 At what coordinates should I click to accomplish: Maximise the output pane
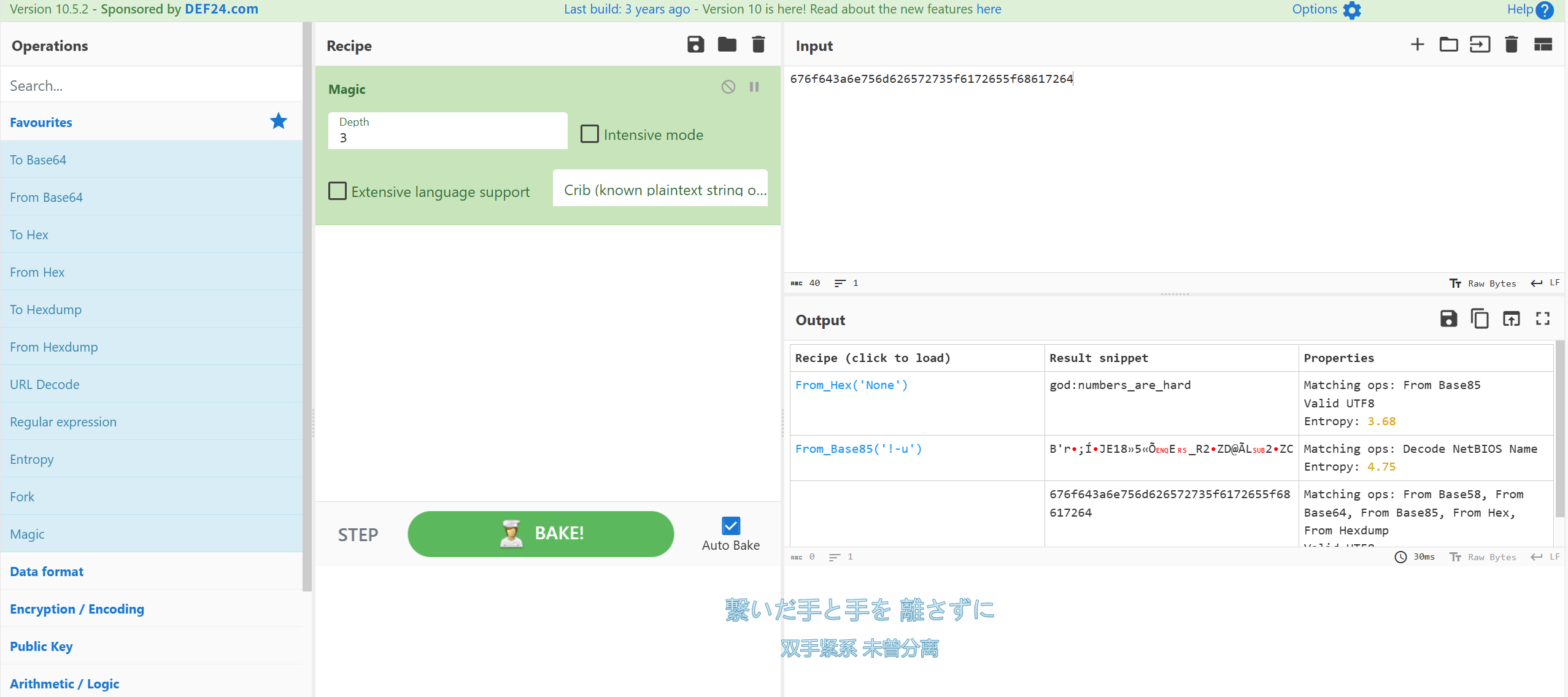1542,319
